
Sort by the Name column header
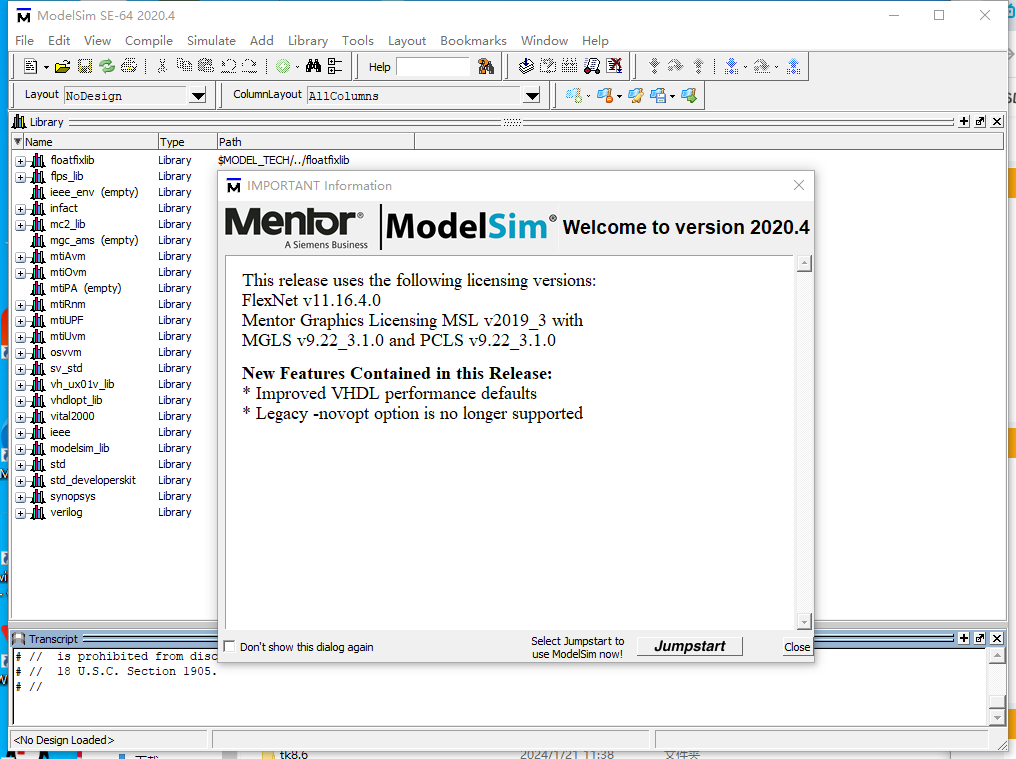pyautogui.click(x=91, y=142)
